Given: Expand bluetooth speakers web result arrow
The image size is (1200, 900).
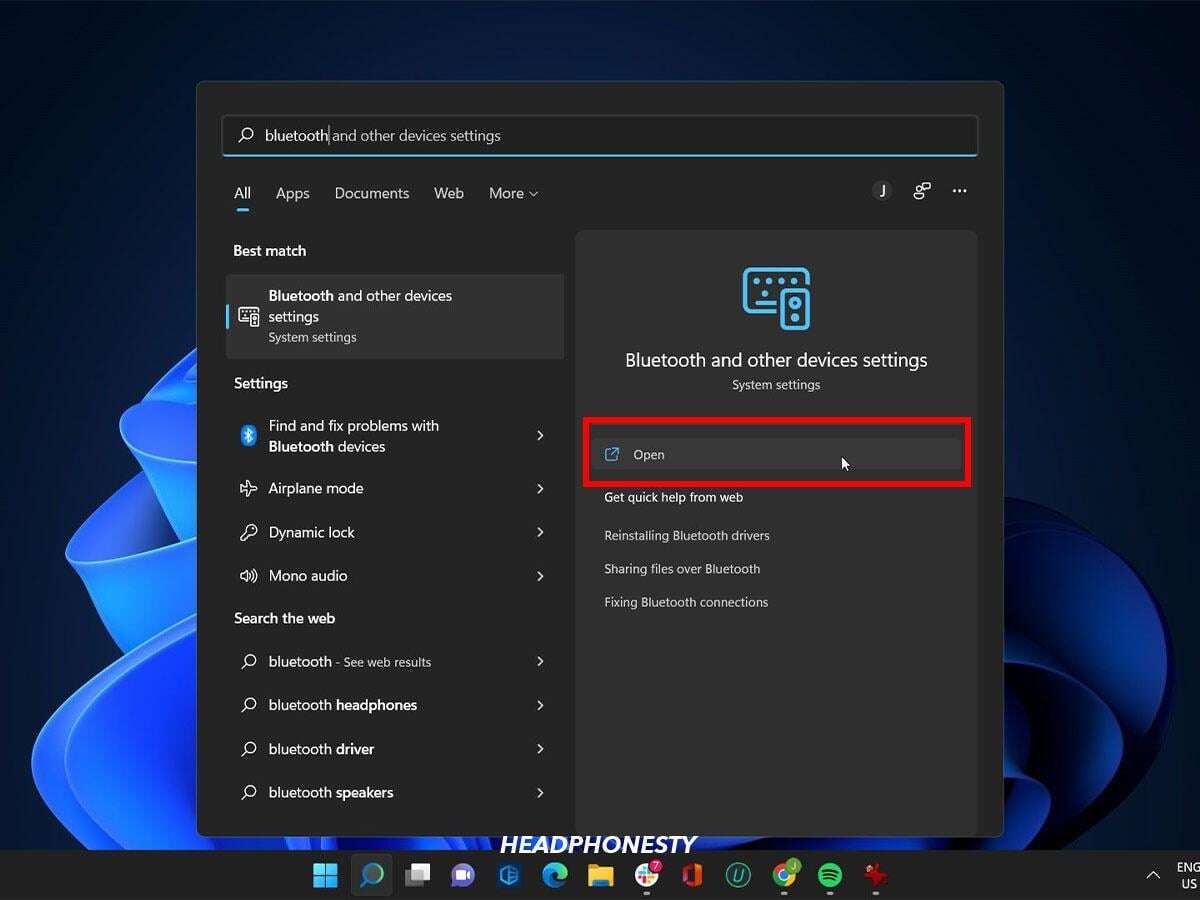Looking at the screenshot, I should [540, 792].
